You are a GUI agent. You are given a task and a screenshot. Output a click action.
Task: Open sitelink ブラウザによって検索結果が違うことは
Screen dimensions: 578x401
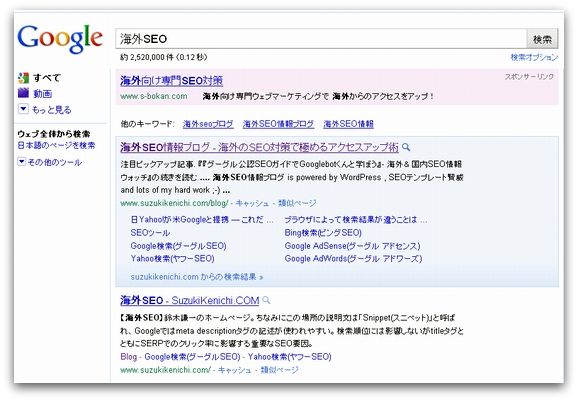(x=356, y=220)
